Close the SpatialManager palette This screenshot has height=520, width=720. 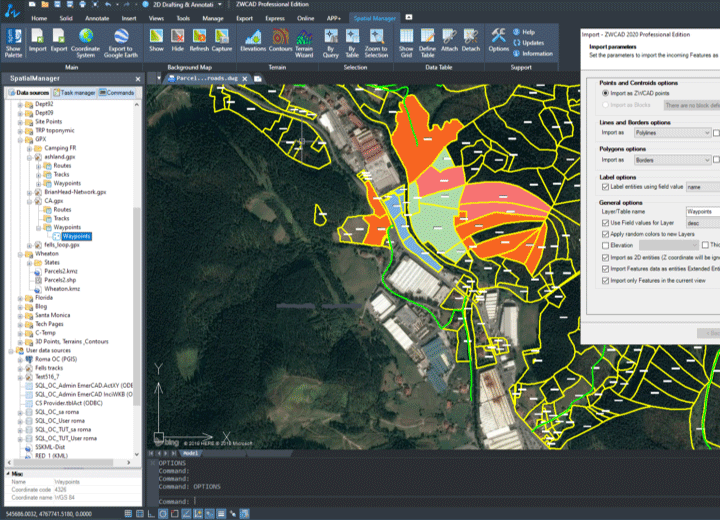point(138,79)
